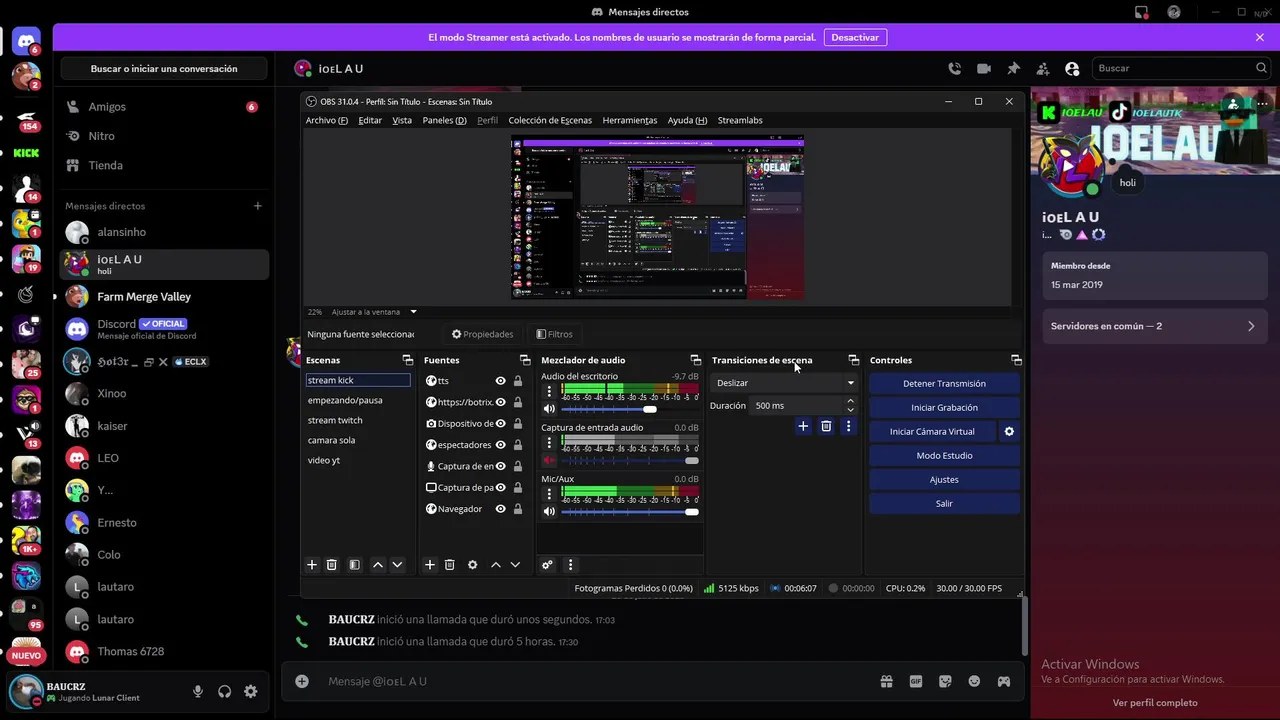The width and height of the screenshot is (1280, 720).
Task: Start a video call in Discord header
Action: (984, 68)
